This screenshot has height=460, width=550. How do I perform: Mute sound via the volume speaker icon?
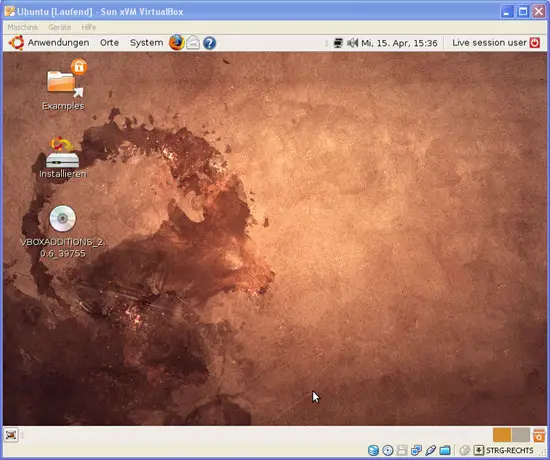tap(352, 43)
